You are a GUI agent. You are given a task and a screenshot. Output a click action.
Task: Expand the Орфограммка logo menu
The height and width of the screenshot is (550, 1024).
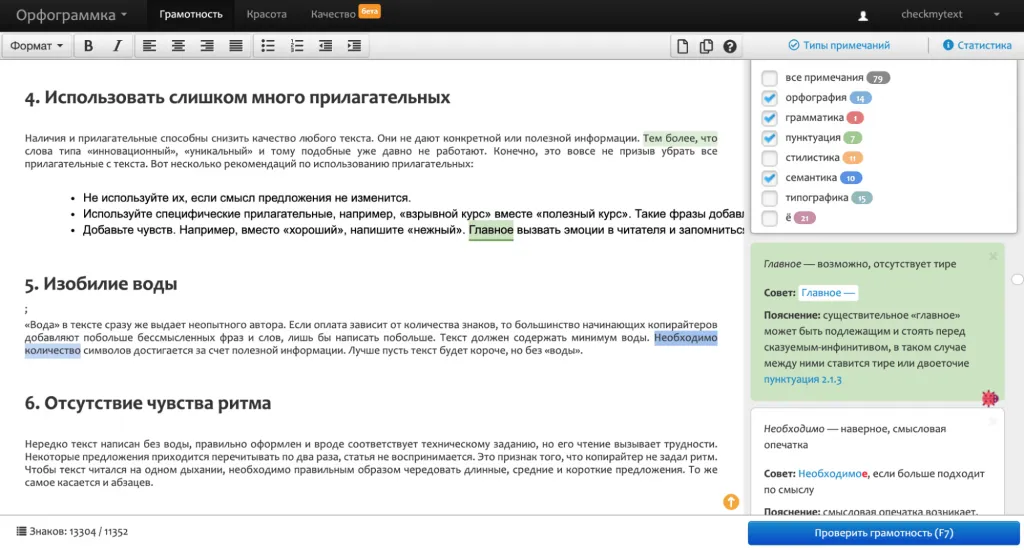72,15
